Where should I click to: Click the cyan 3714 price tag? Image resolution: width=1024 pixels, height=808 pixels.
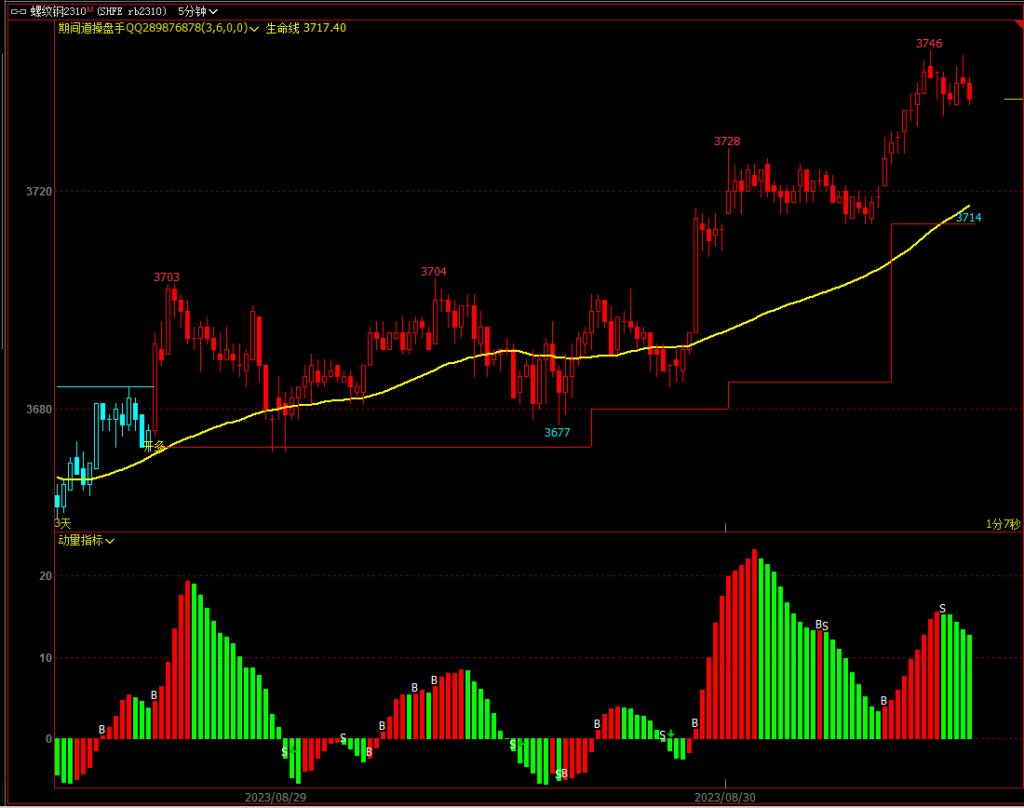(968, 217)
